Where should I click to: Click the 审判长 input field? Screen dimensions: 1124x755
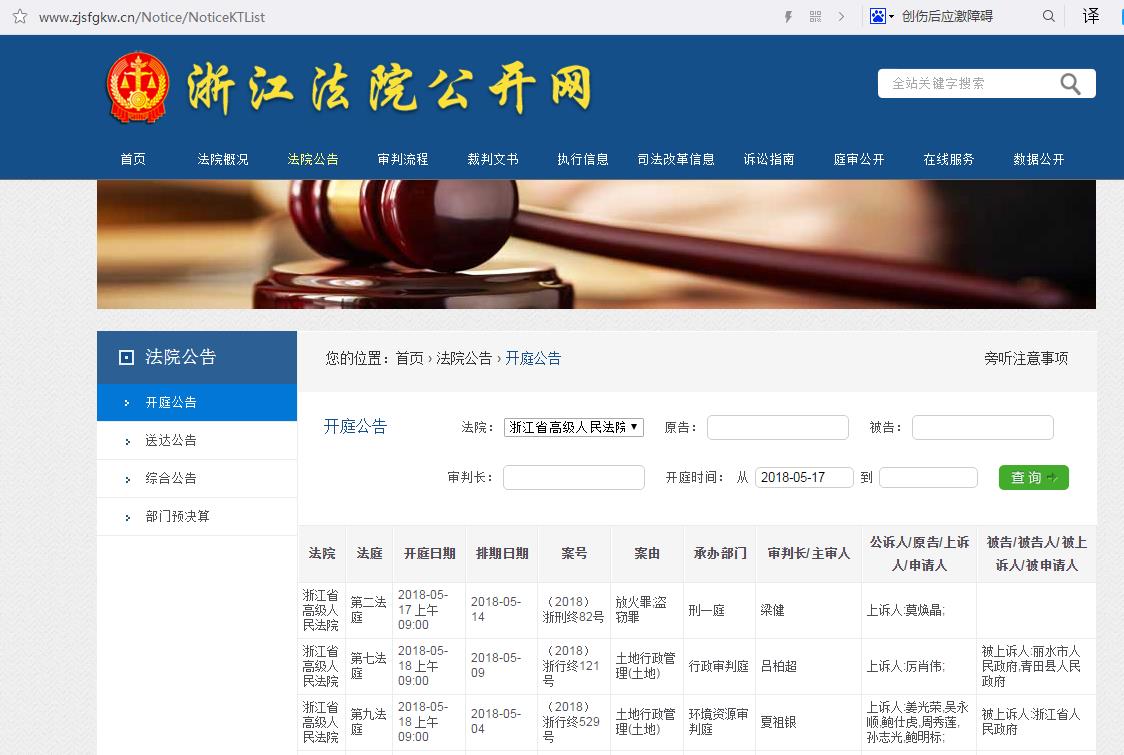(573, 478)
